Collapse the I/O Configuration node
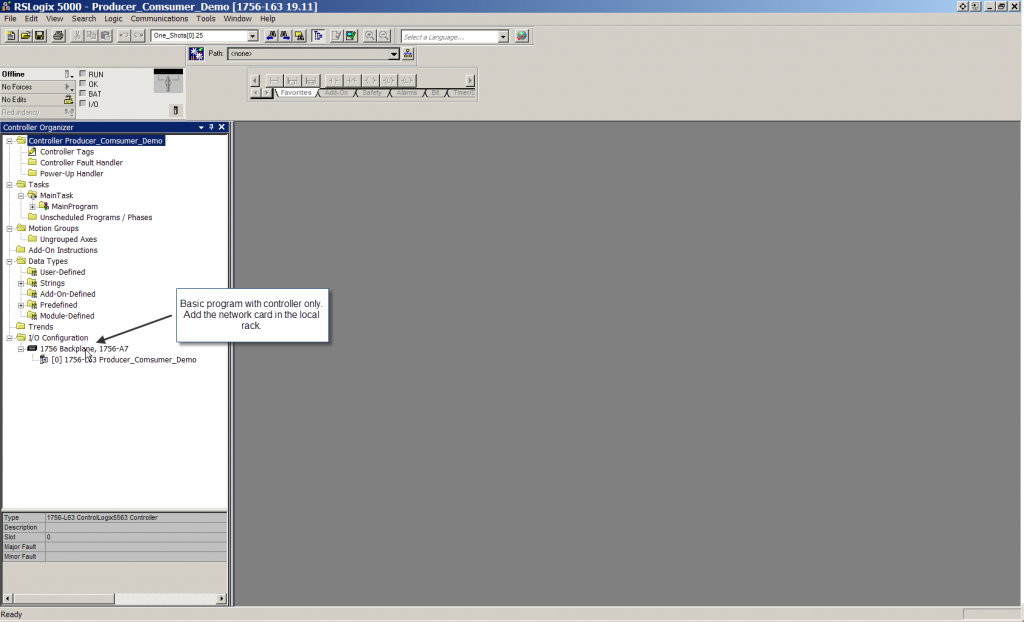This screenshot has width=1024, height=622. tap(9, 338)
